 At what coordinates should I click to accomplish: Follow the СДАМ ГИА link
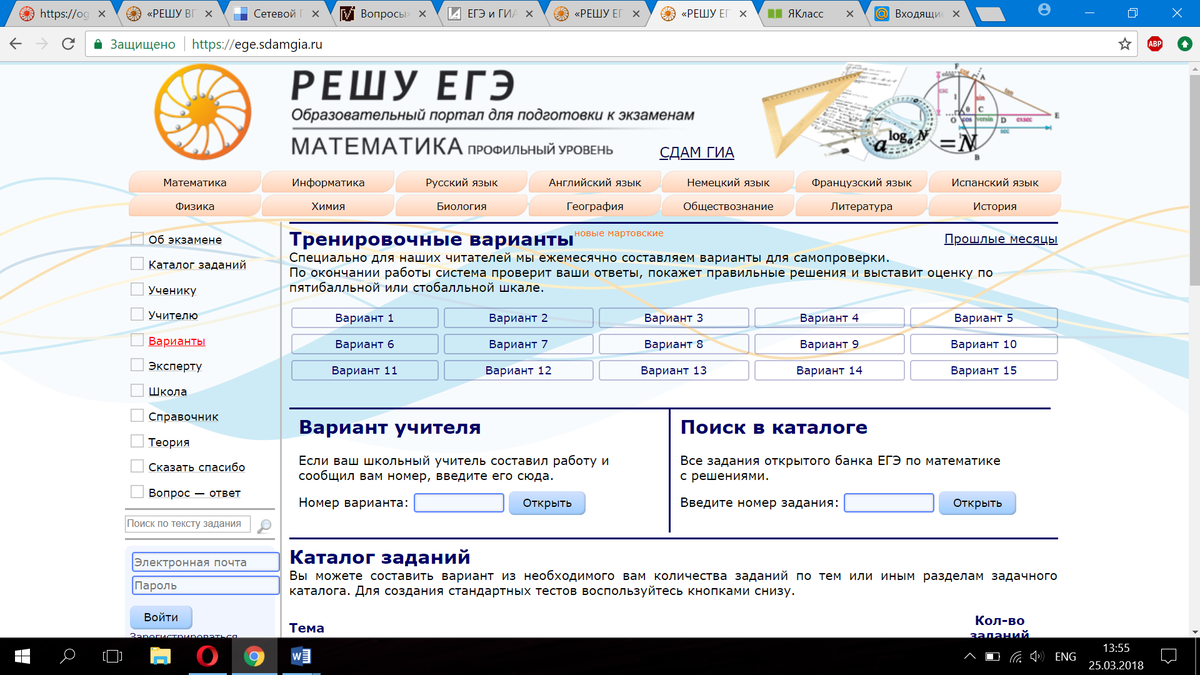[x=697, y=152]
